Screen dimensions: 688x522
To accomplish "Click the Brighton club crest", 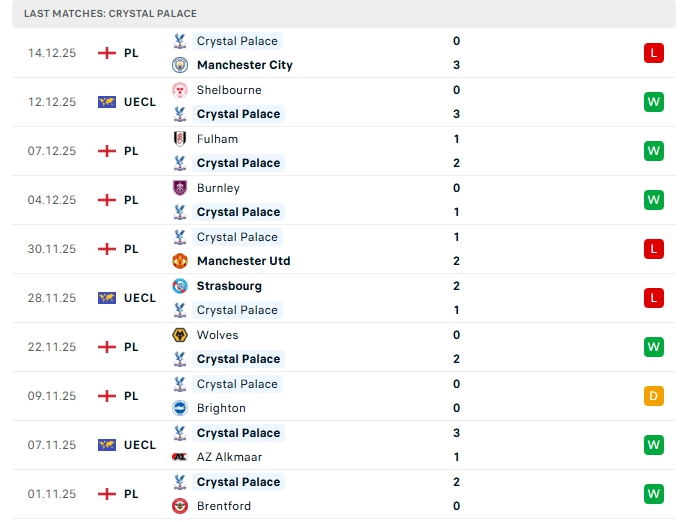I will pos(180,408).
